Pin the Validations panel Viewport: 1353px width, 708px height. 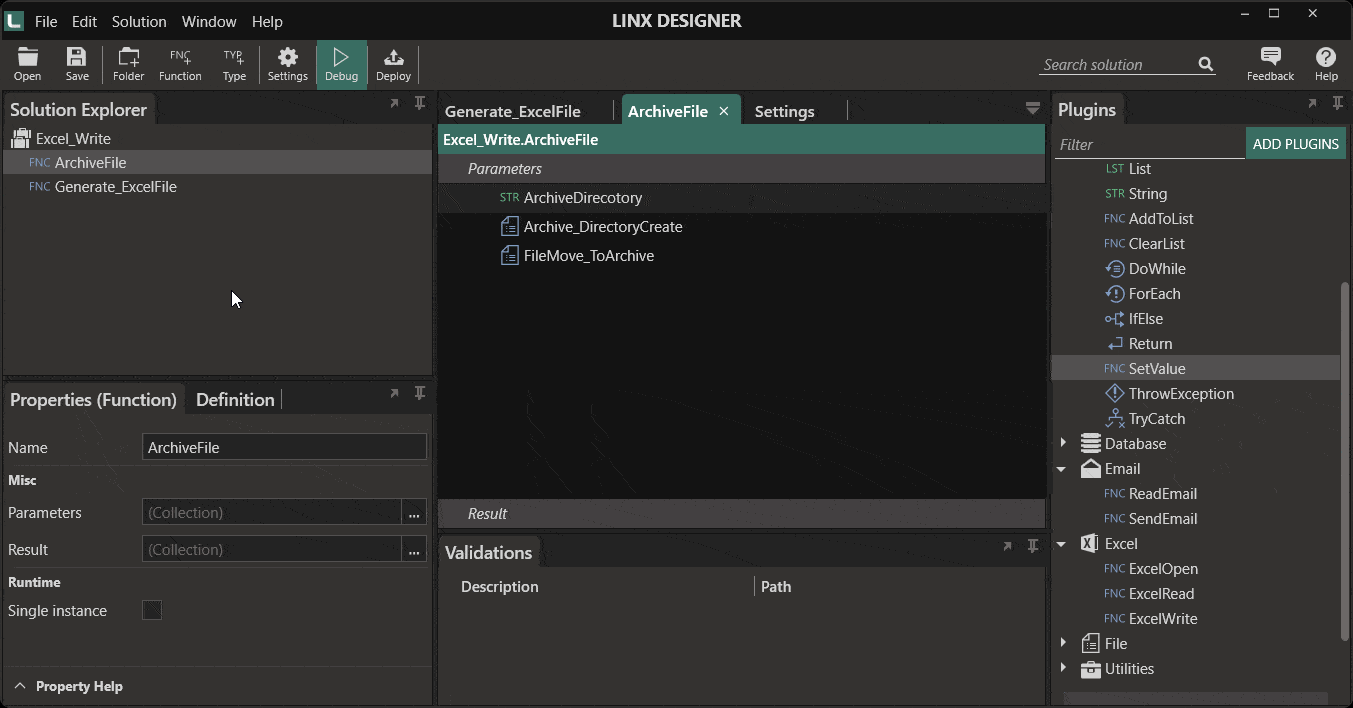pos(1033,546)
